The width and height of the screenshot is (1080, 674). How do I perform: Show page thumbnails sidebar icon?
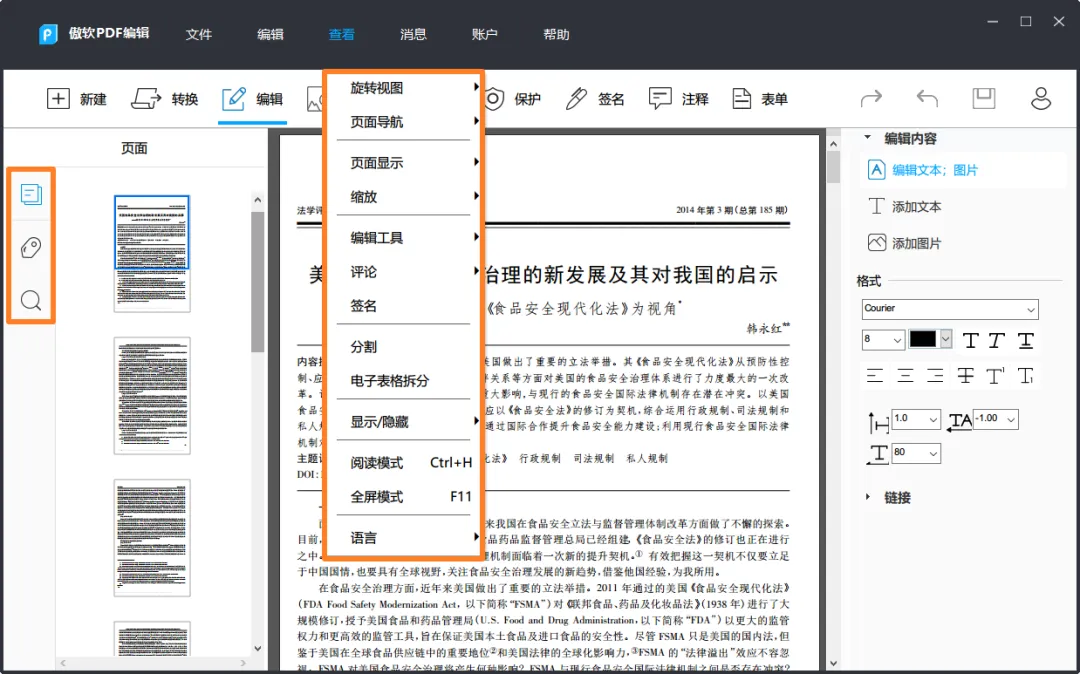click(31, 194)
